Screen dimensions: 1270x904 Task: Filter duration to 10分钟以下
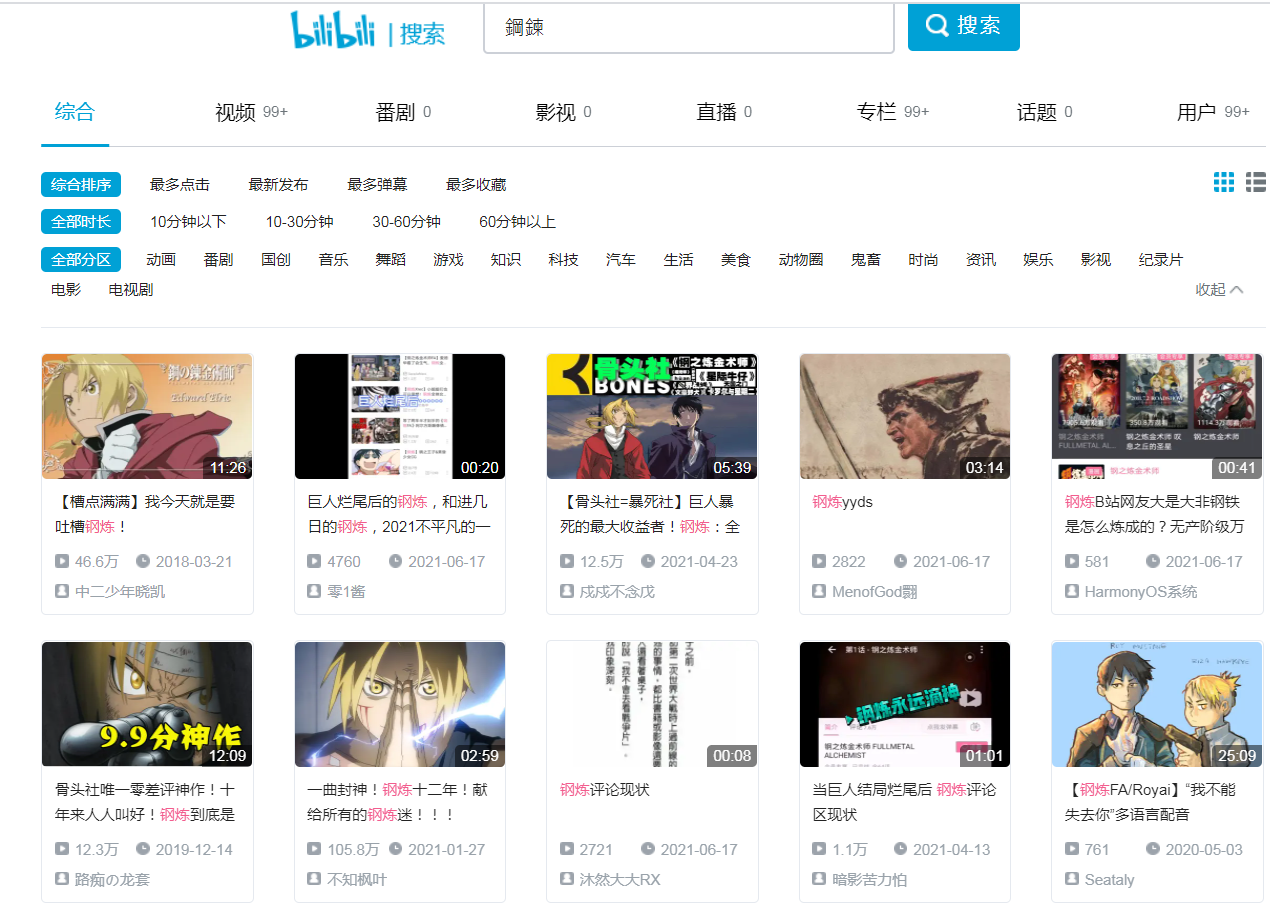(188, 222)
